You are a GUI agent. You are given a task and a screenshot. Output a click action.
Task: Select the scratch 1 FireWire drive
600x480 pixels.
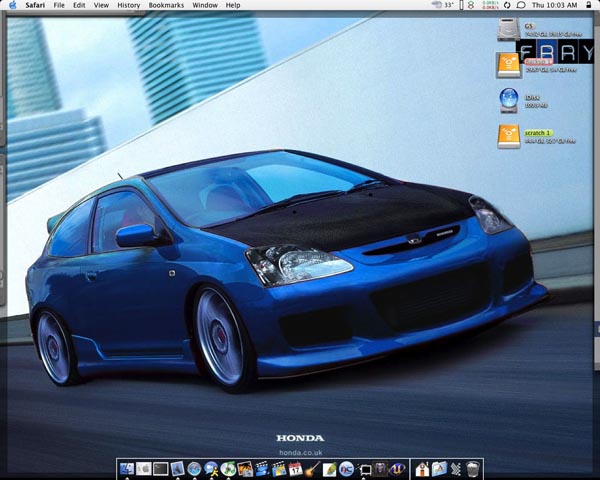pos(509,136)
